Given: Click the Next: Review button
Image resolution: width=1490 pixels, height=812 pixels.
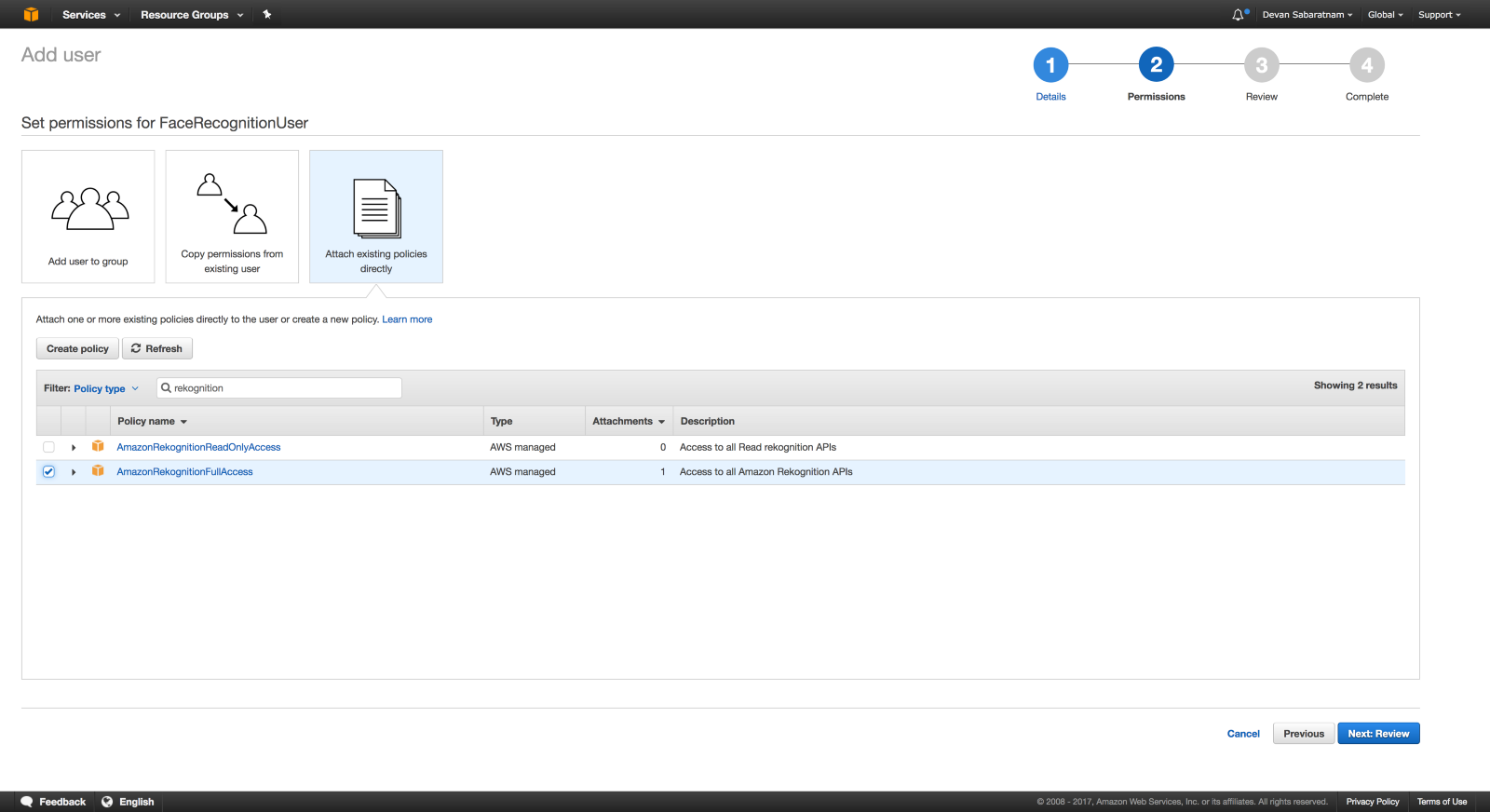Looking at the screenshot, I should [x=1377, y=734].
